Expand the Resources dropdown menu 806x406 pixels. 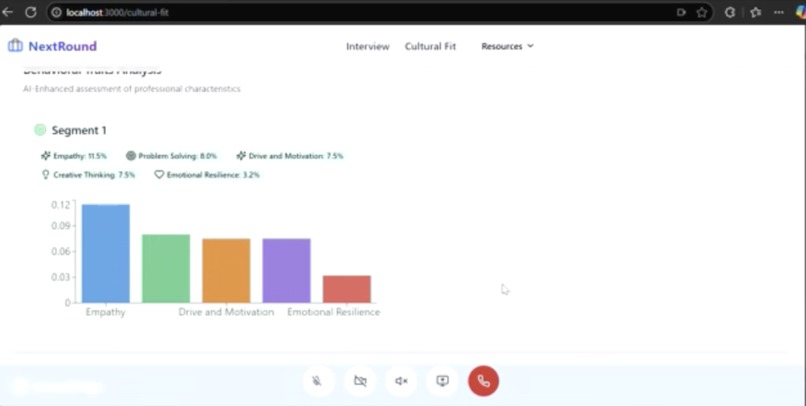pos(507,46)
